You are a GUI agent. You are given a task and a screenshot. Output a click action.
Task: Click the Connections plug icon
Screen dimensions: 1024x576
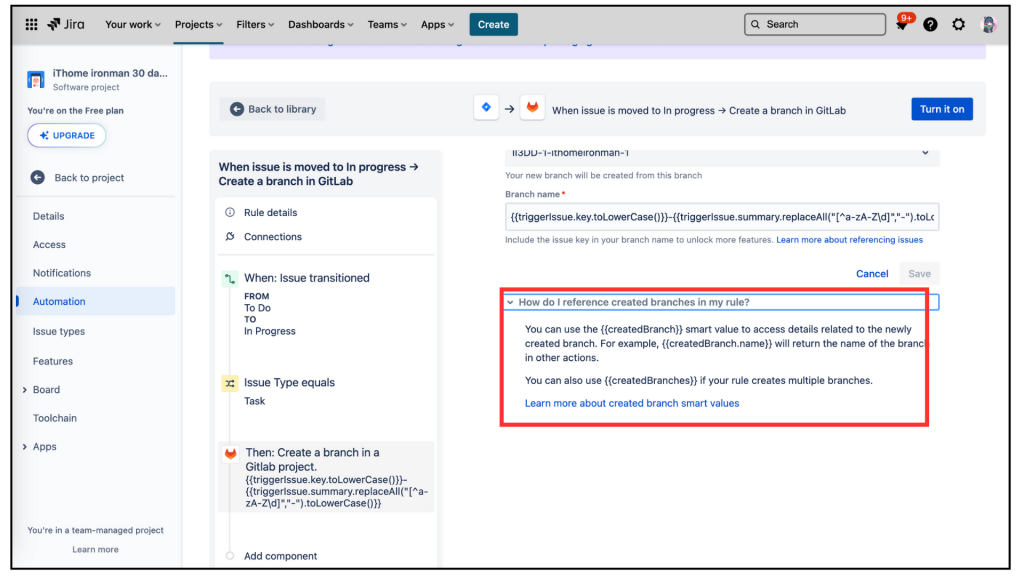tap(230, 236)
